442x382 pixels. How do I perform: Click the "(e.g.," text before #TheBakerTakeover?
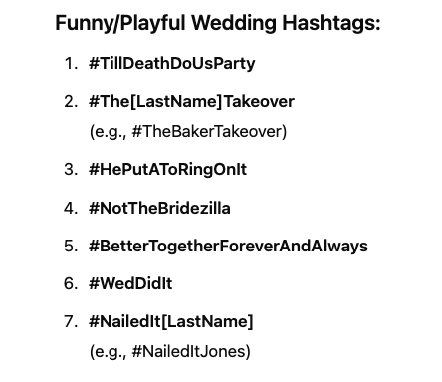tap(108, 132)
